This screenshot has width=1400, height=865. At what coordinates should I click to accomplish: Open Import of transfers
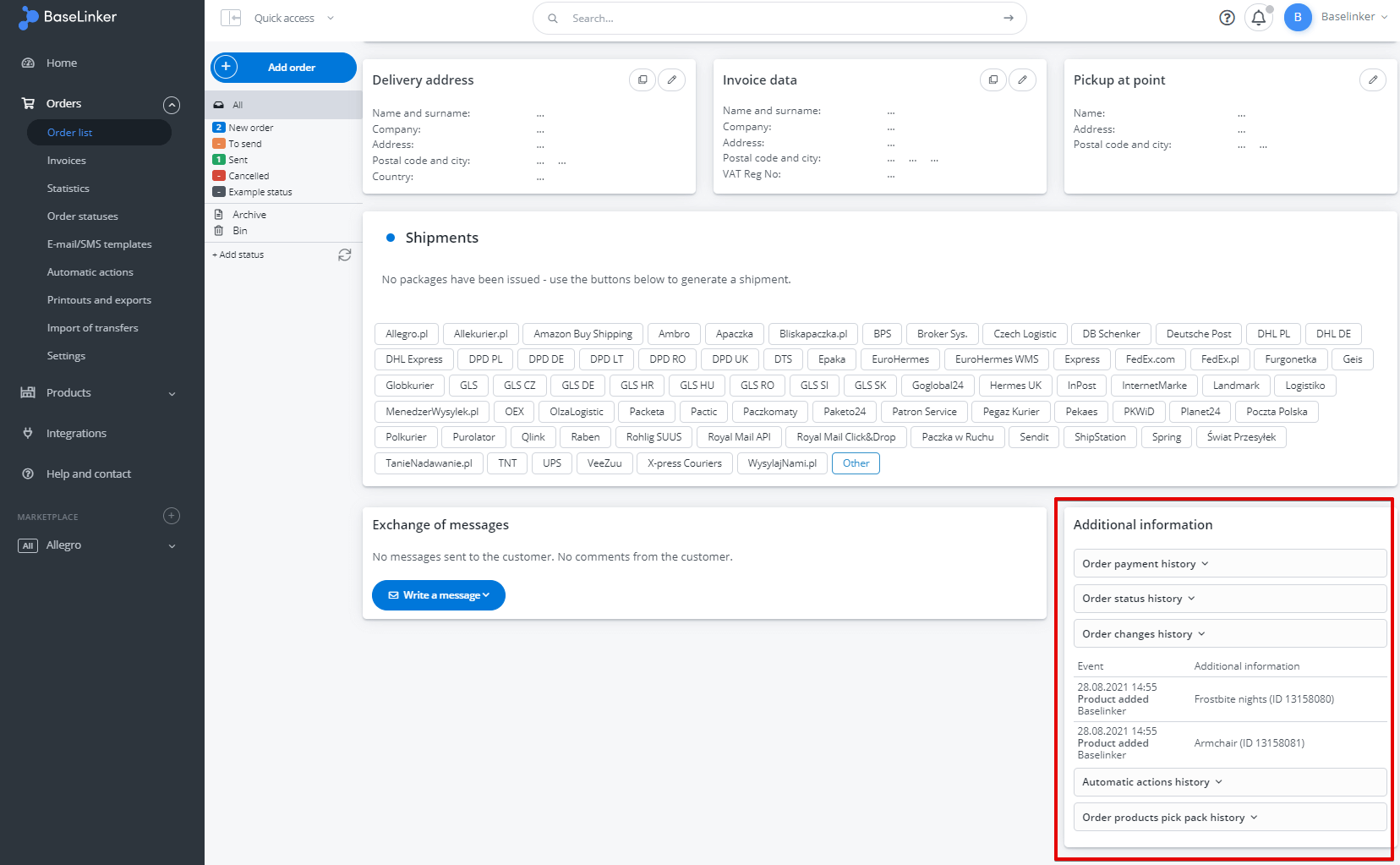point(93,328)
